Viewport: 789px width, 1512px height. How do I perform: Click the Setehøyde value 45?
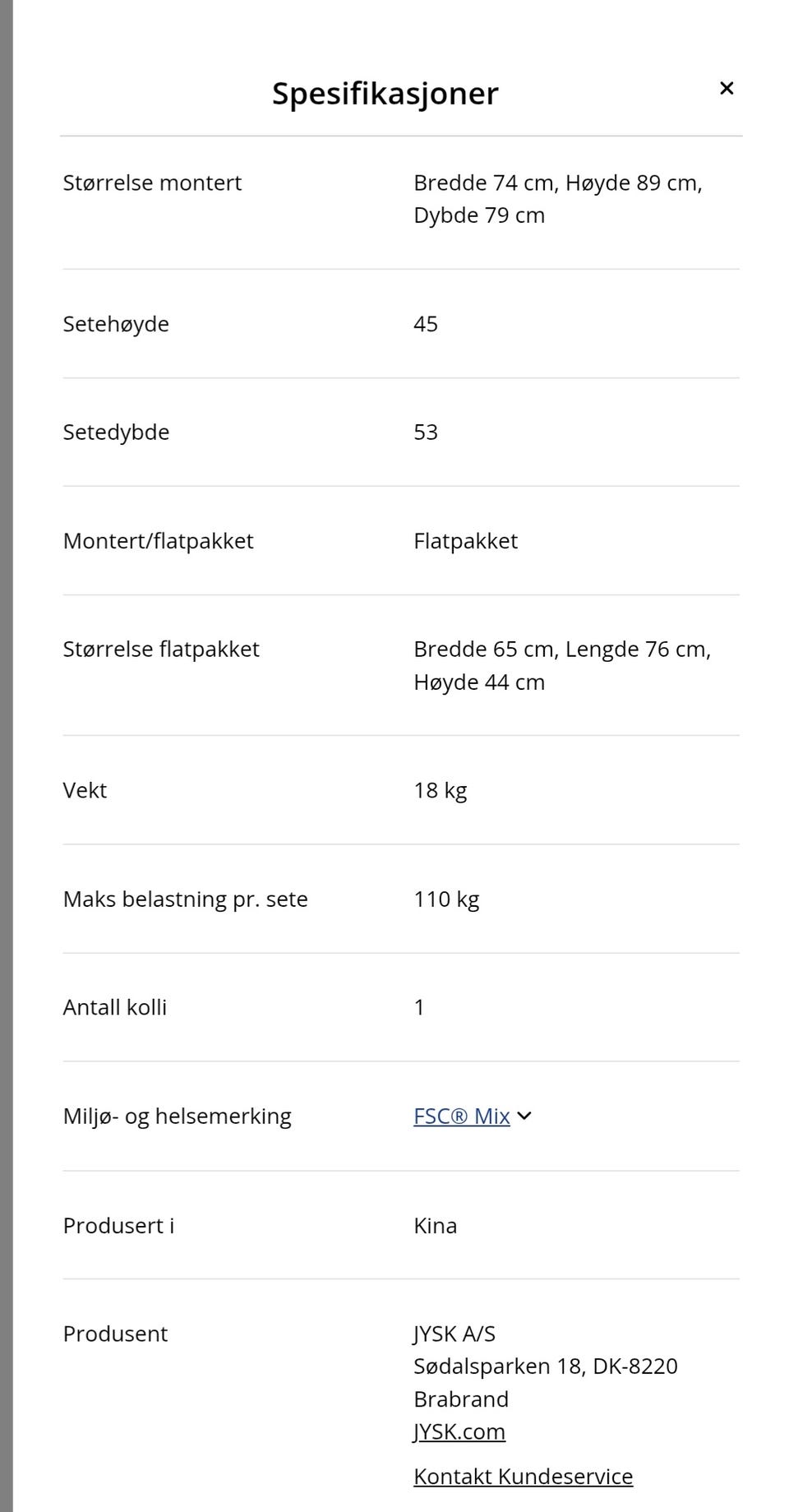(x=426, y=324)
